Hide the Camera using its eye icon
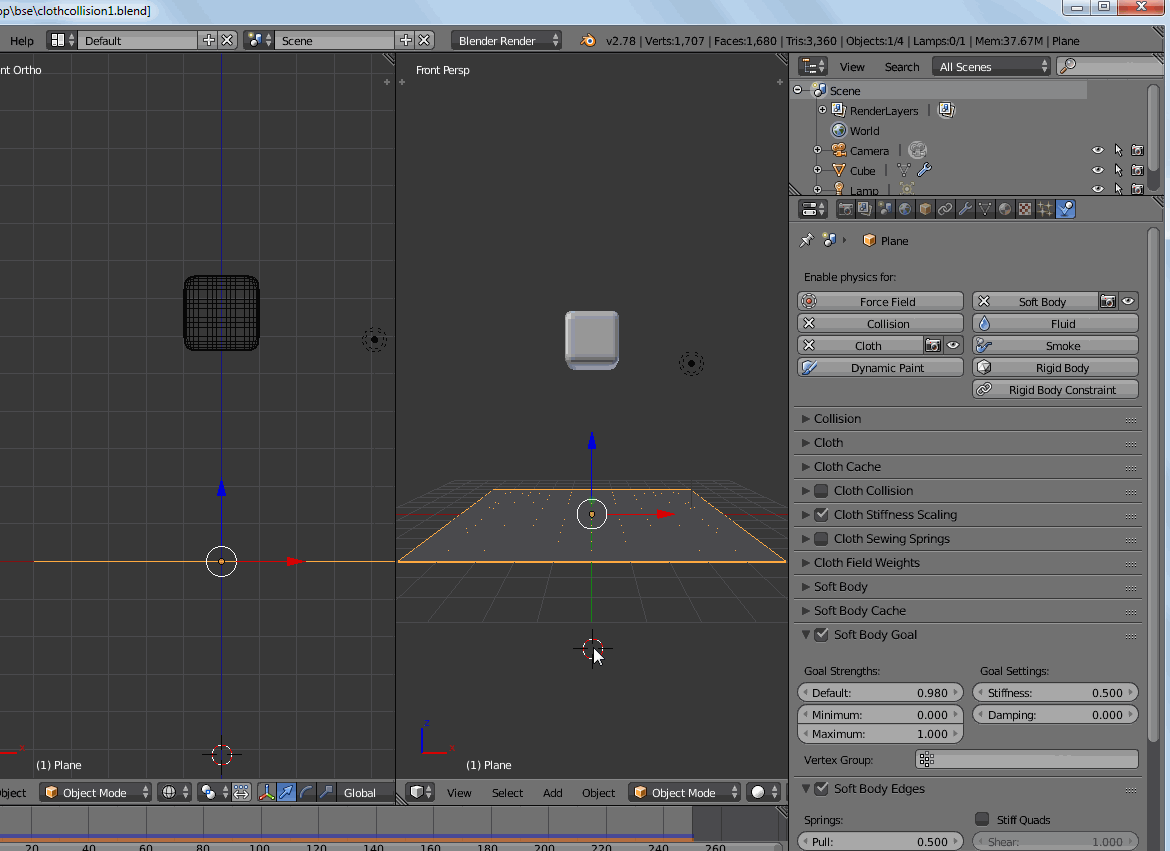The height and width of the screenshot is (851, 1170). coord(1098,151)
